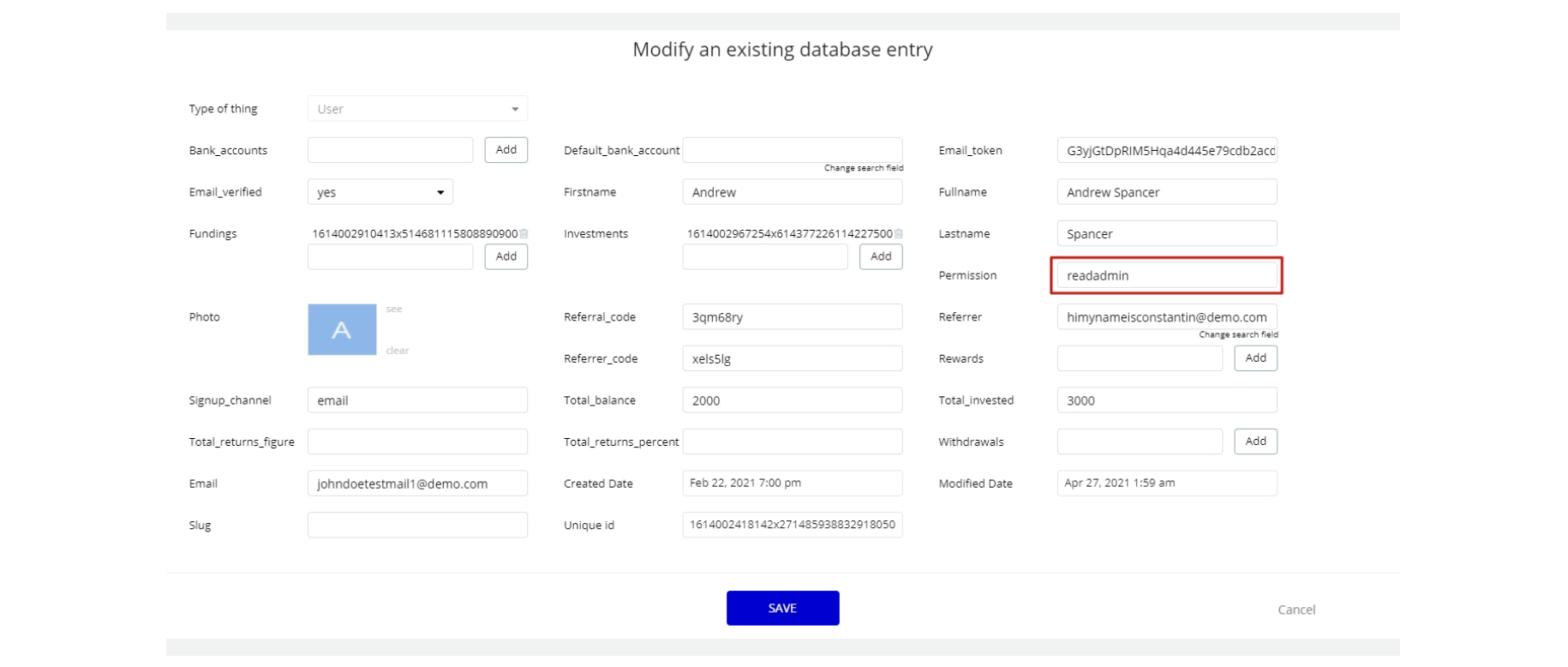Expand the Email_verified dropdown
The width and height of the screenshot is (1568, 667).
click(380, 192)
